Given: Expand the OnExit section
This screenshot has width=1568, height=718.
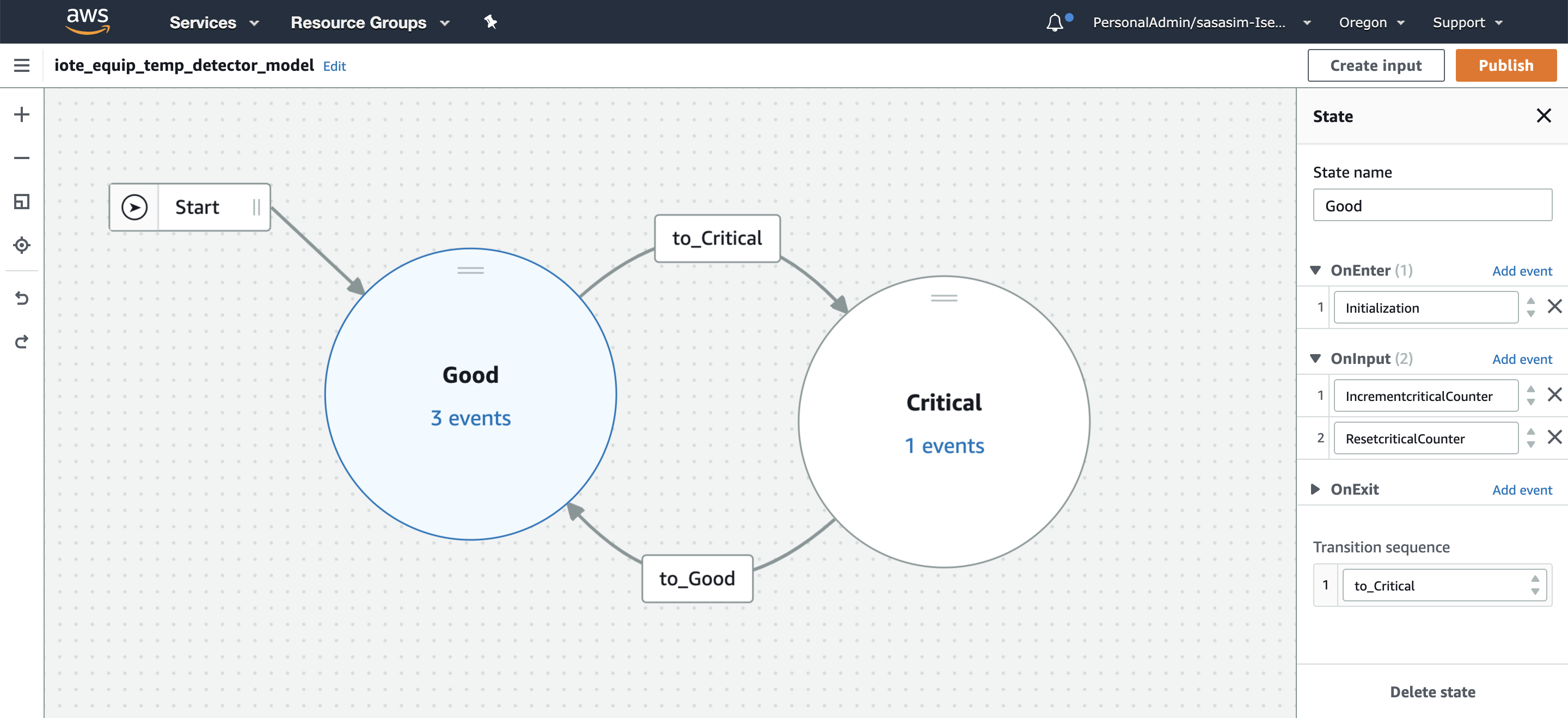Looking at the screenshot, I should click(1315, 489).
